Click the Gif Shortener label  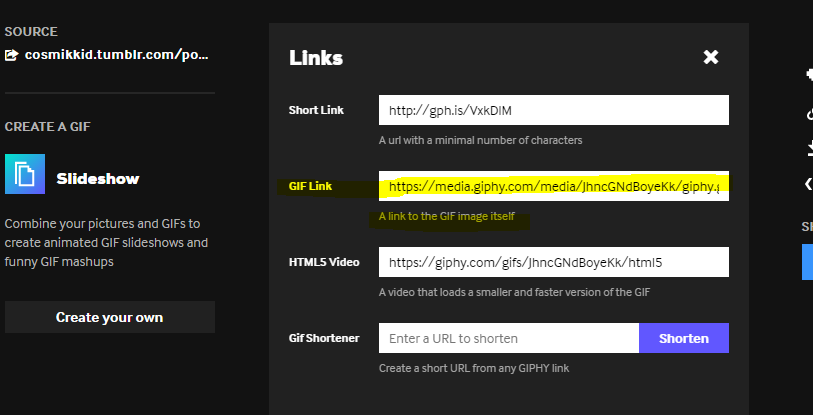click(324, 338)
